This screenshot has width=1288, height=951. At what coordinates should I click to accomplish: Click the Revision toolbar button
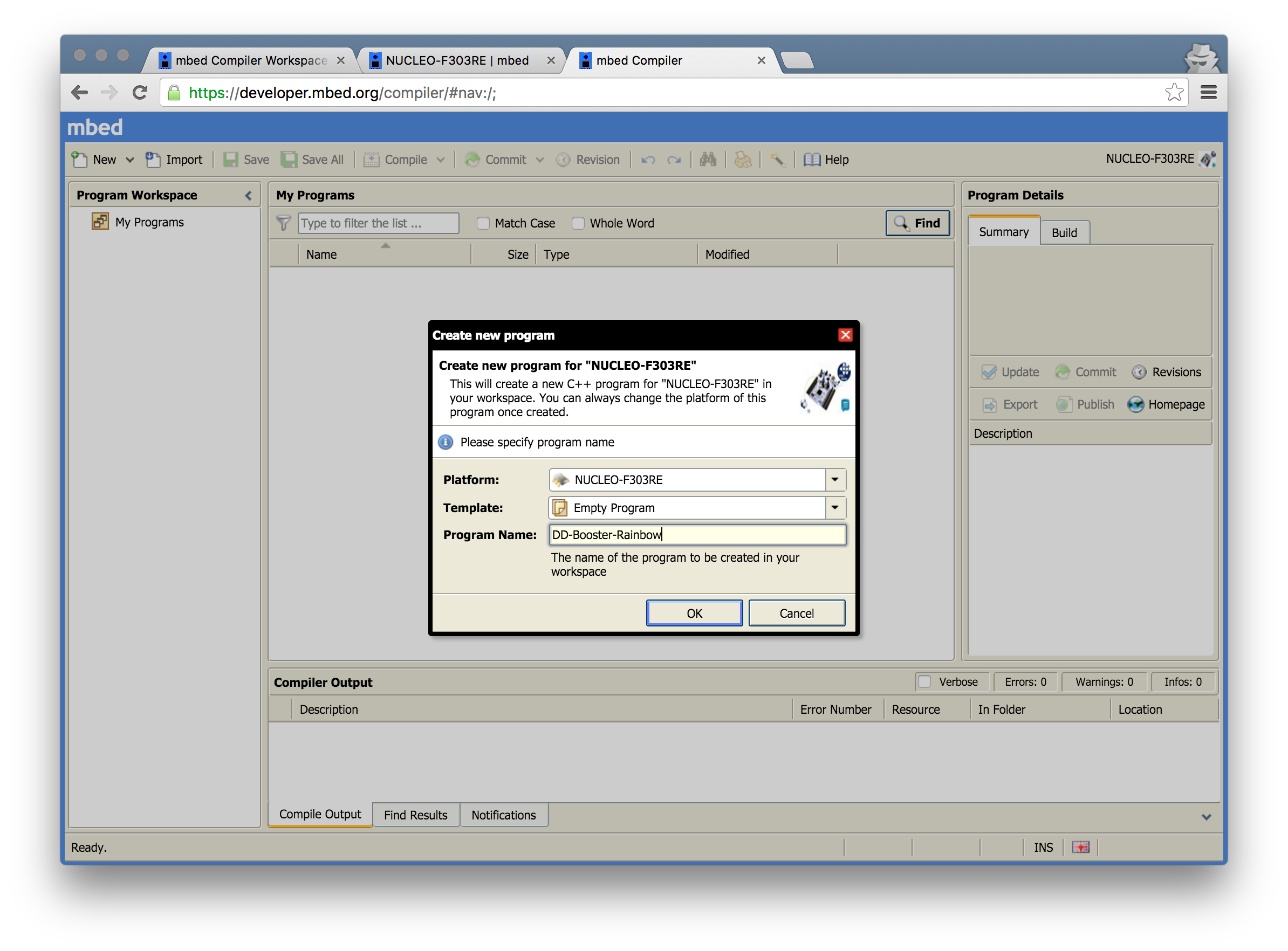[588, 160]
